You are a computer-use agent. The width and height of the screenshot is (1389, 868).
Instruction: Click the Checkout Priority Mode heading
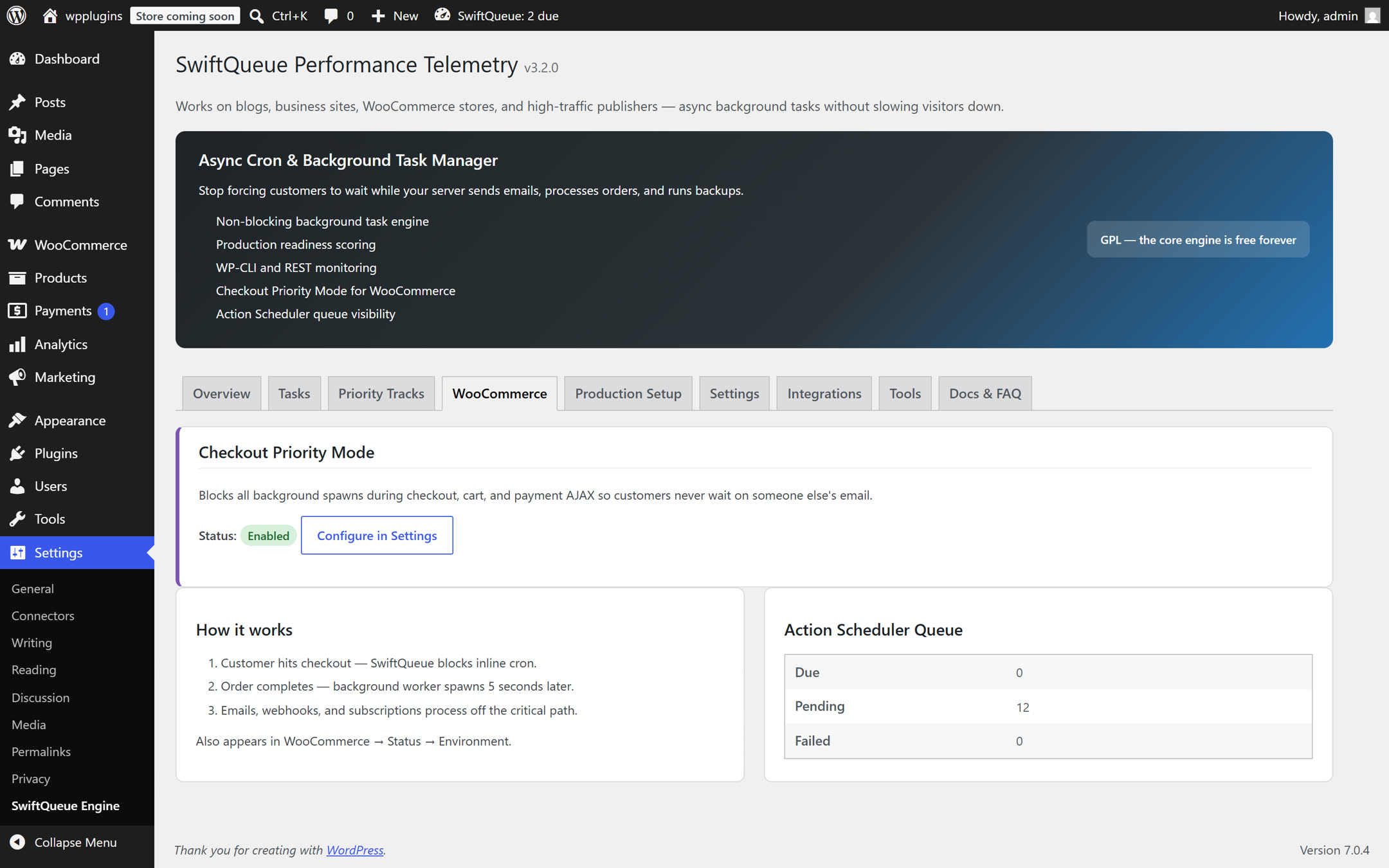(x=286, y=452)
